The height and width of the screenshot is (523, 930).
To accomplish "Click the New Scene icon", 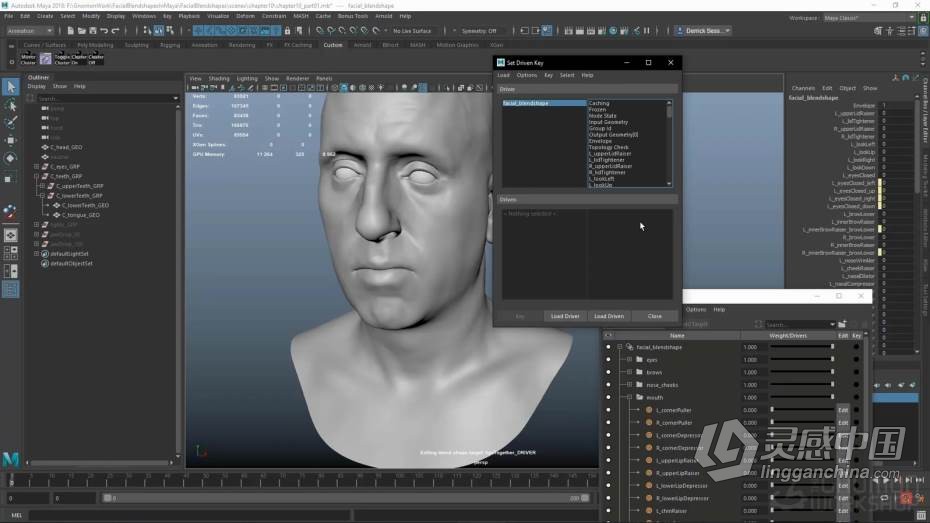I will coord(71,31).
